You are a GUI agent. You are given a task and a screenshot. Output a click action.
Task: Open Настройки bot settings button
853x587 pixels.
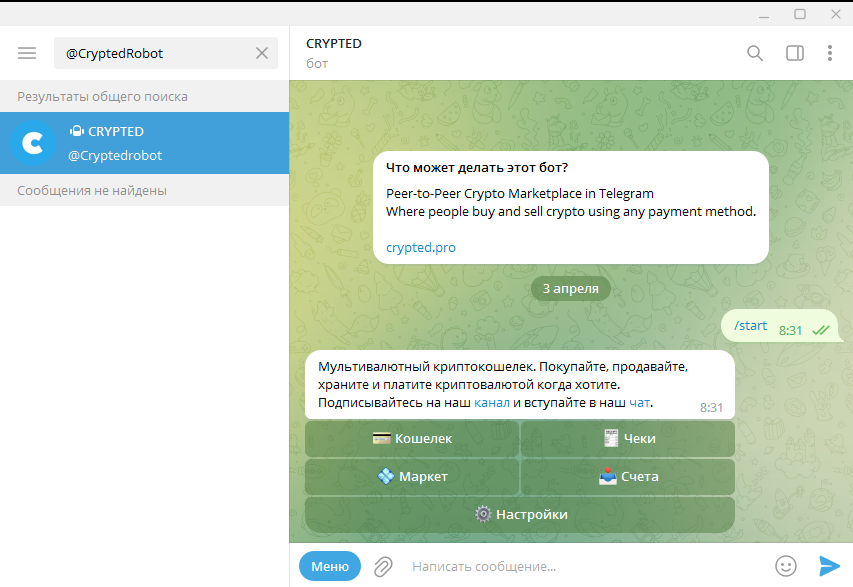click(520, 515)
